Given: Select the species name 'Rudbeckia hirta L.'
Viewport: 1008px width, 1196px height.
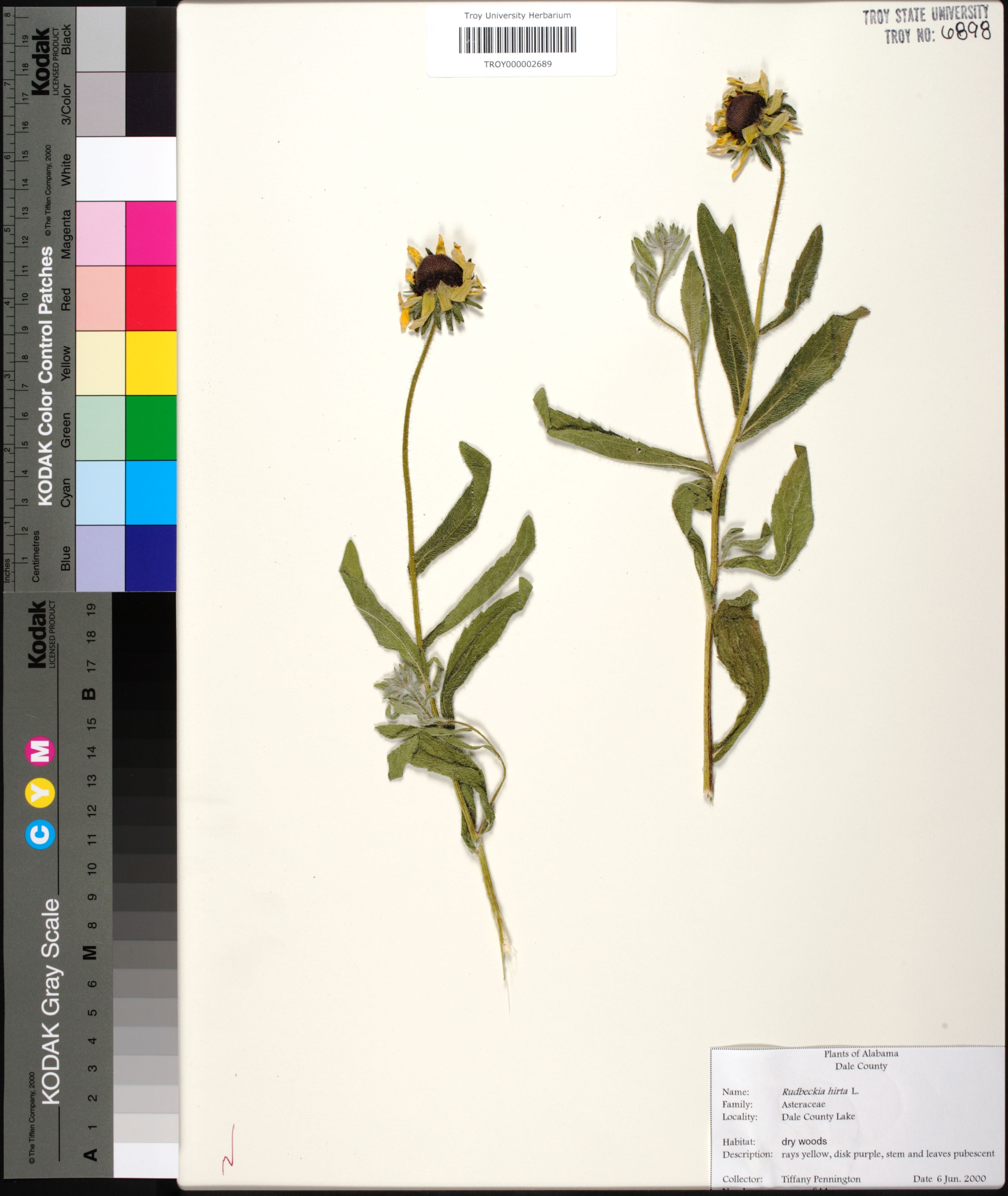Looking at the screenshot, I should pos(820,1091).
